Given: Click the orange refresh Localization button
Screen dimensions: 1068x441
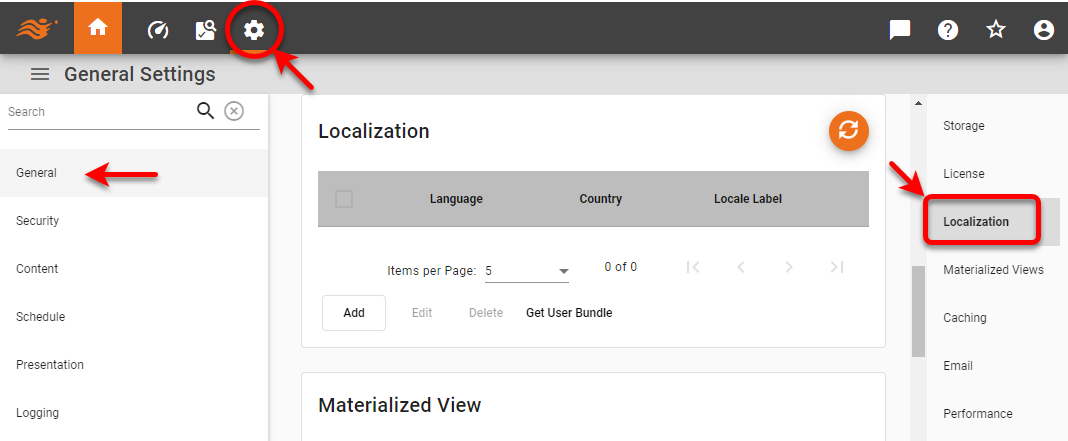Looking at the screenshot, I should (848, 130).
